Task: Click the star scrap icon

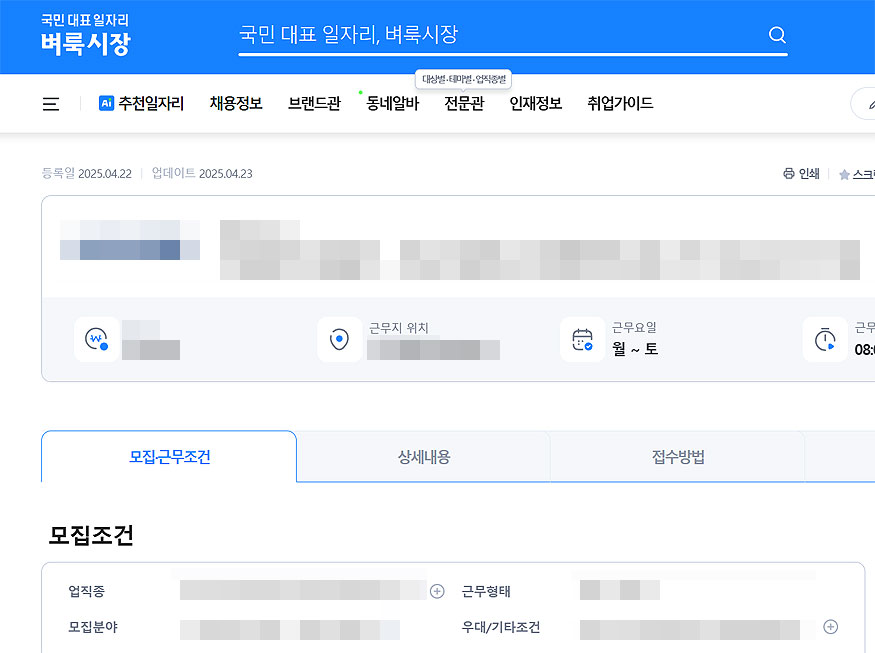Action: [x=844, y=175]
